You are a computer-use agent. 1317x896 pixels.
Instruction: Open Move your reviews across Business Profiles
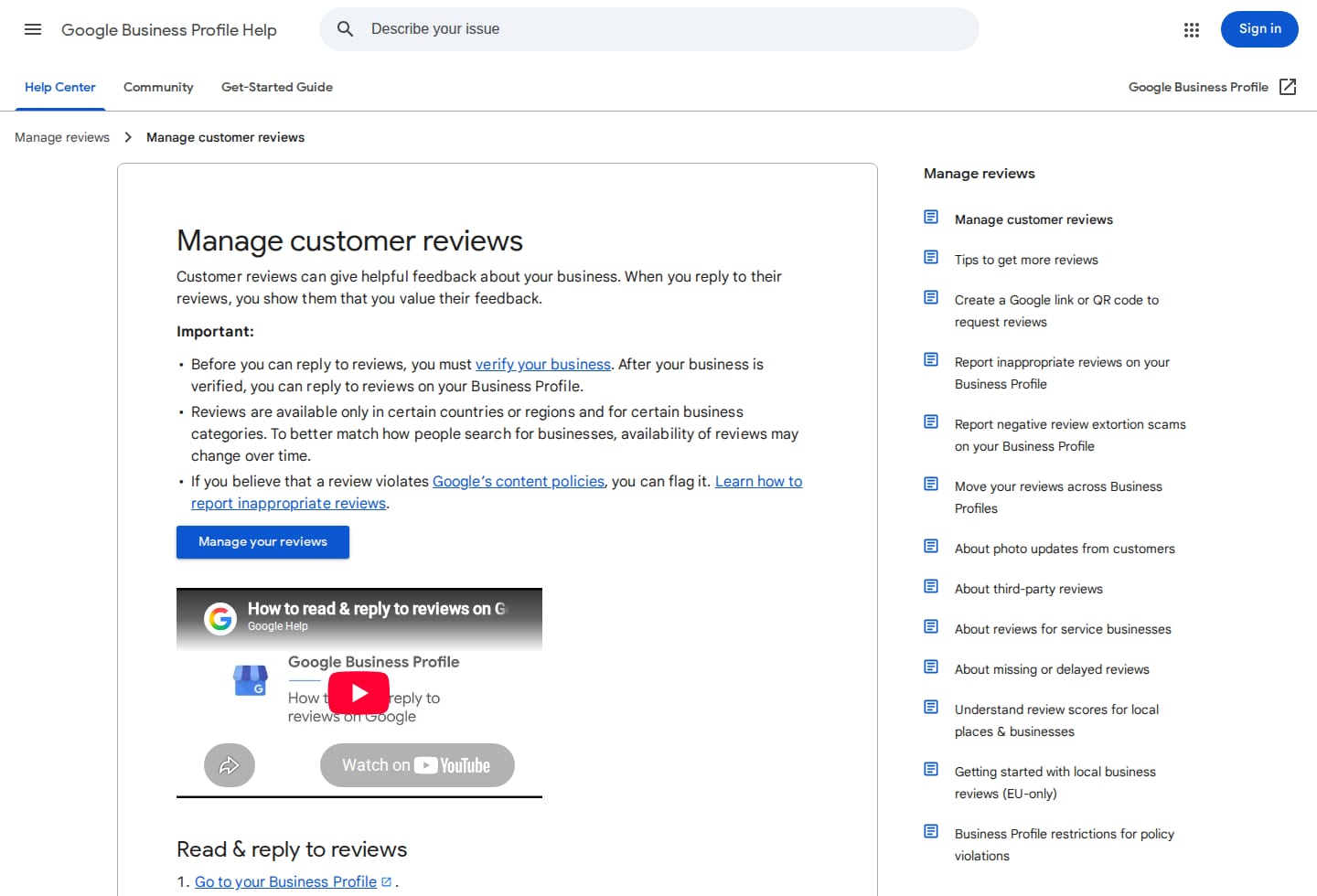pos(1058,497)
